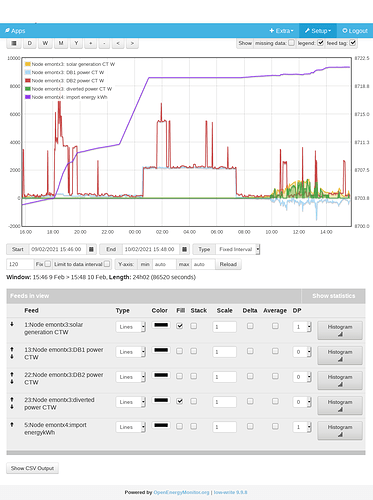373x500 pixels.
Task: Enable Average for import energy feed
Action: [275, 426]
